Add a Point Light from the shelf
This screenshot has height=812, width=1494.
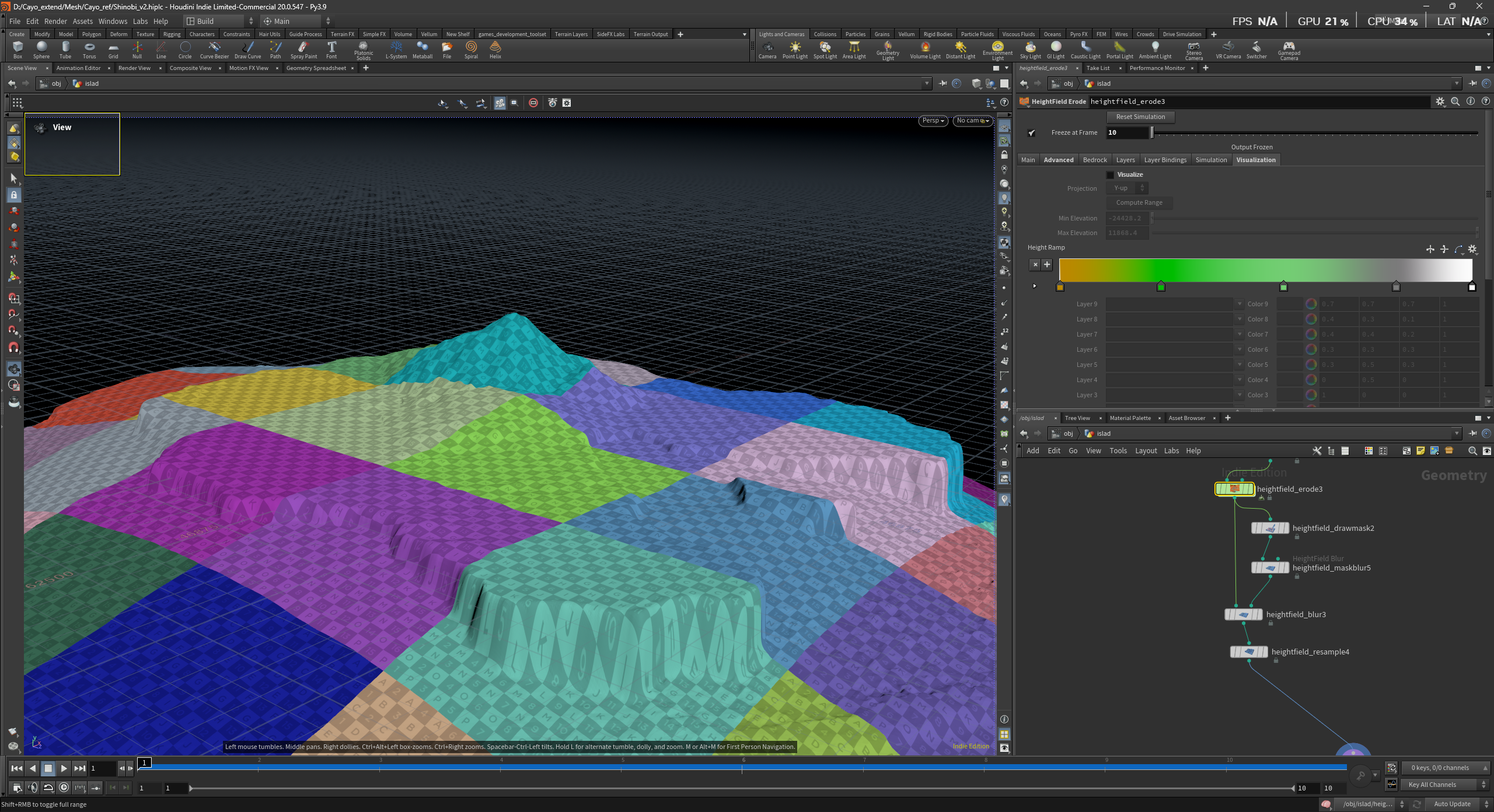[x=795, y=49]
